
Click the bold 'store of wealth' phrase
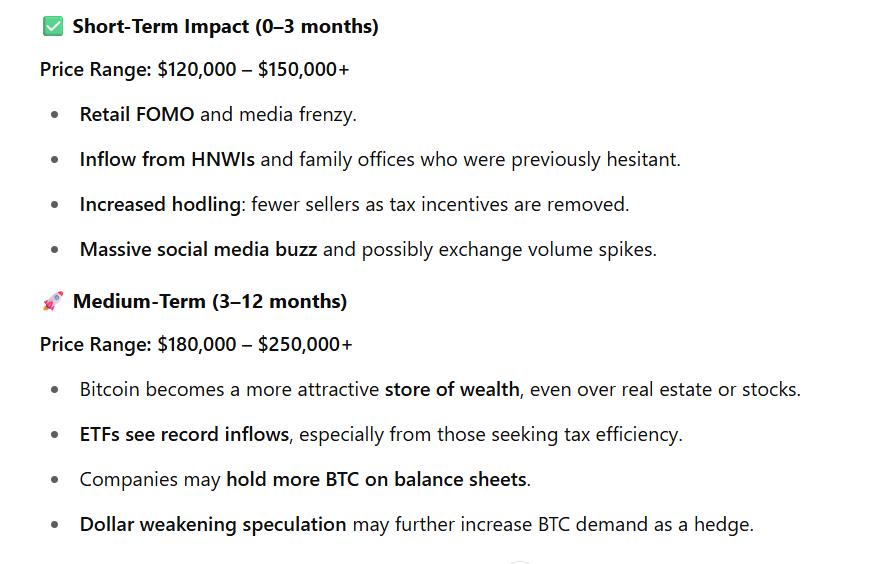point(452,389)
